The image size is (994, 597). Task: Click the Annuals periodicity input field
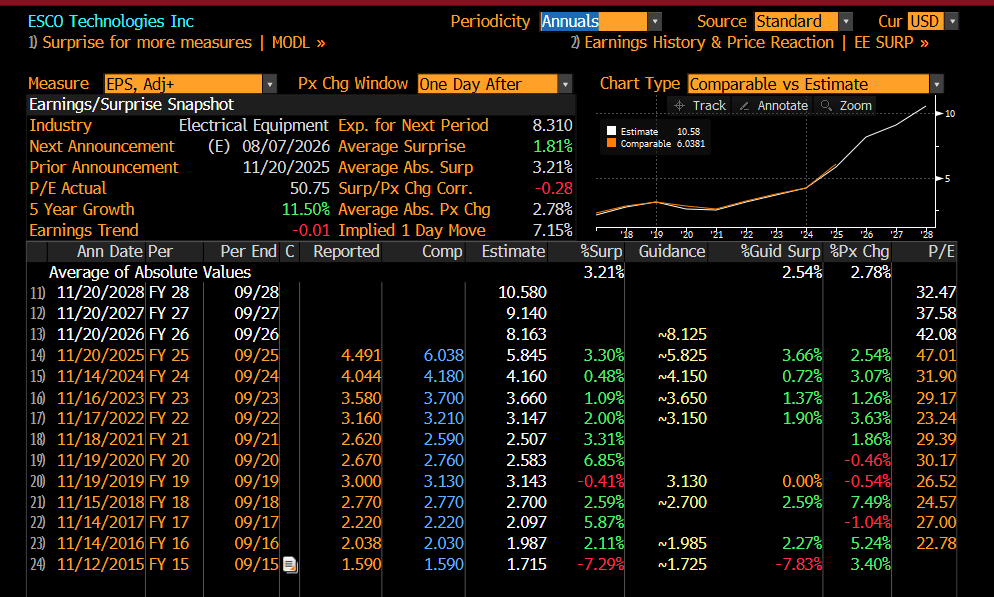[594, 22]
